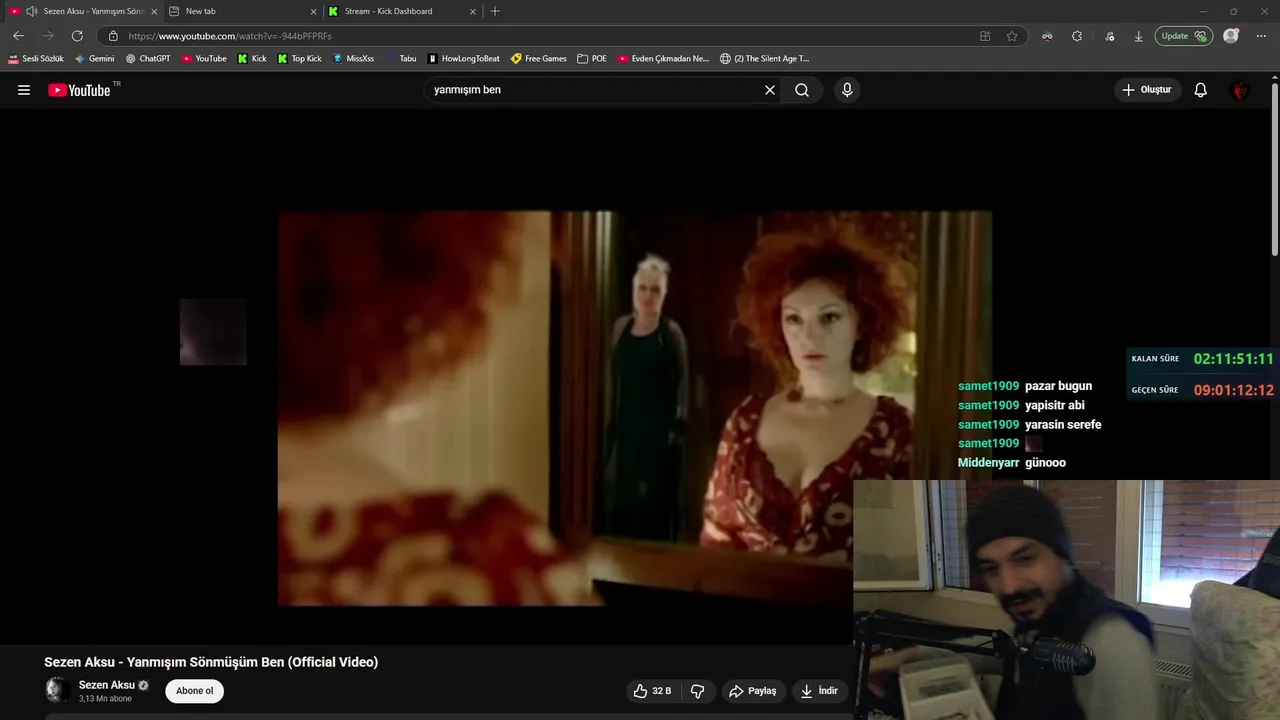Subscribe with the Abone ol button
Screen dimensions: 1280x720
pyautogui.click(x=195, y=691)
